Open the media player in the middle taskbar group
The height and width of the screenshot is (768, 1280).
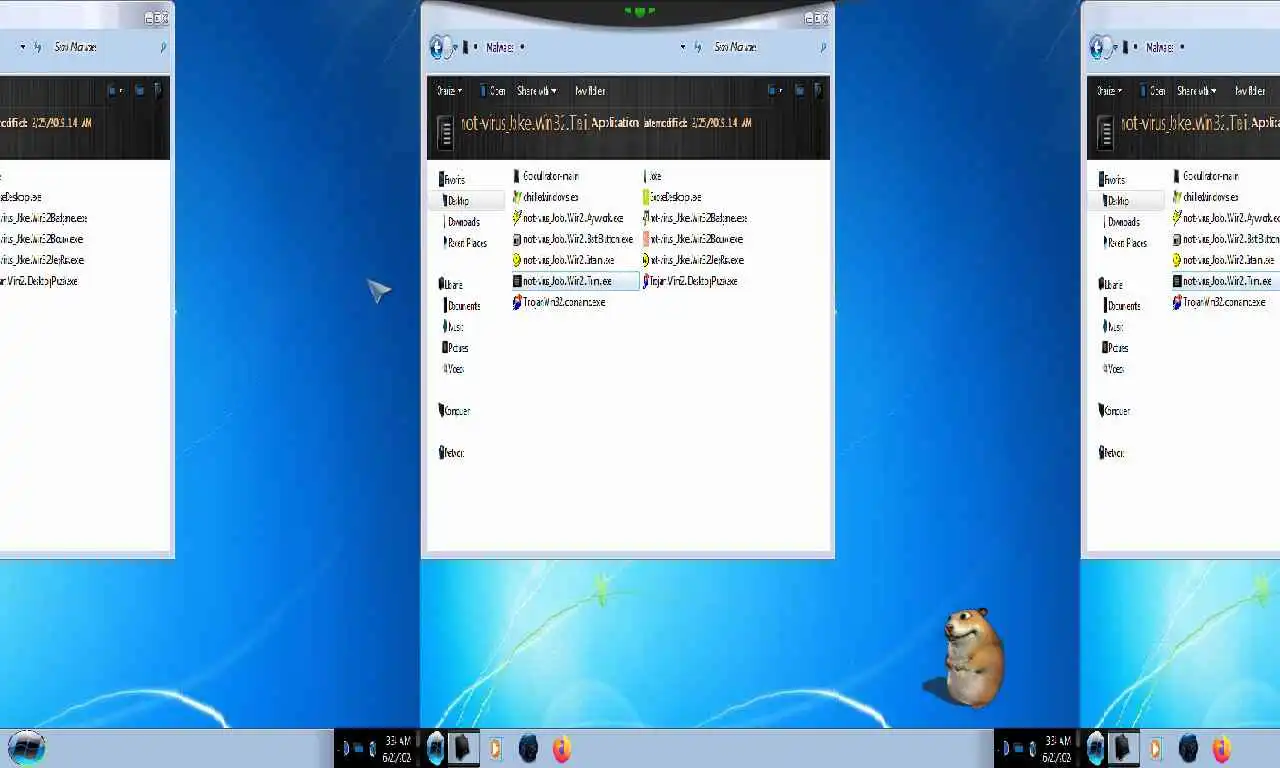[x=495, y=748]
